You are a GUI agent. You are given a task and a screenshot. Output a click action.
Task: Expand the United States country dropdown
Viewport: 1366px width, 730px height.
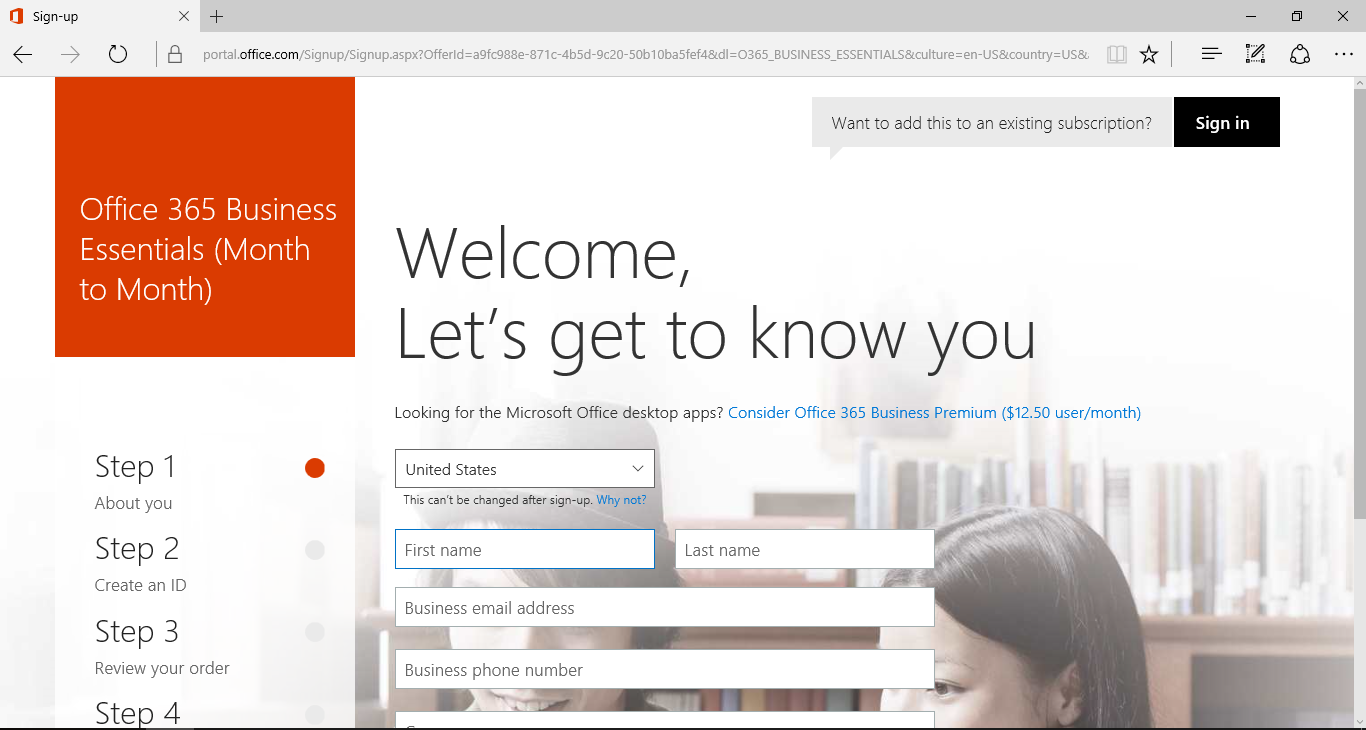pos(524,469)
